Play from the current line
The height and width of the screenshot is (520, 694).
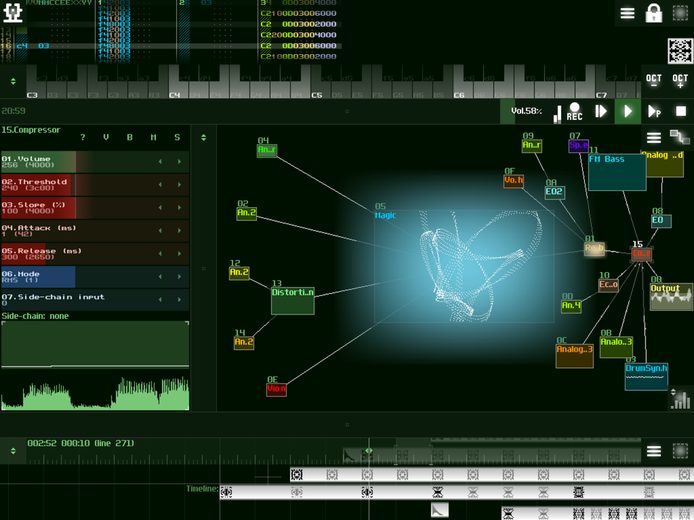click(601, 111)
